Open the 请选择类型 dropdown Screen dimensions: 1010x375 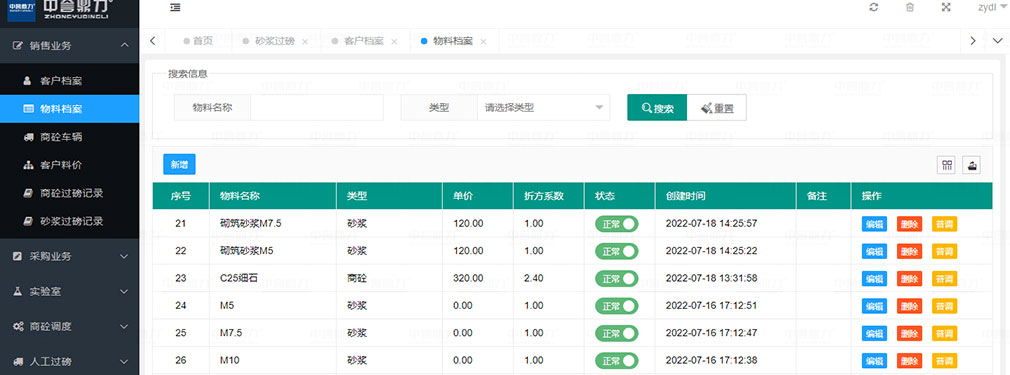click(x=543, y=108)
